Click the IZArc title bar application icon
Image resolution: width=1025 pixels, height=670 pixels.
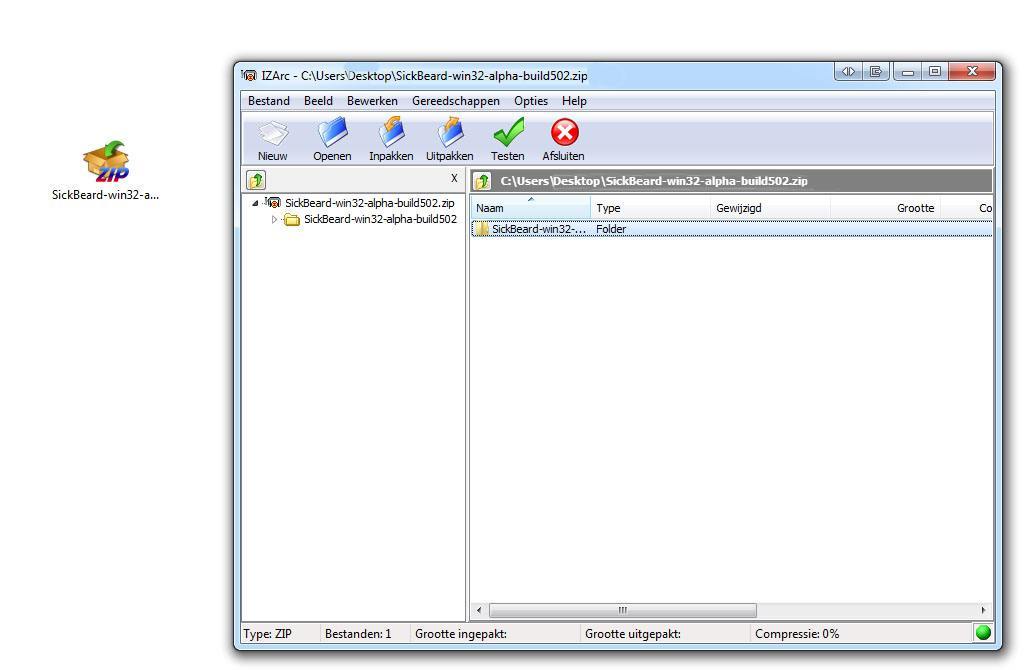click(x=249, y=75)
